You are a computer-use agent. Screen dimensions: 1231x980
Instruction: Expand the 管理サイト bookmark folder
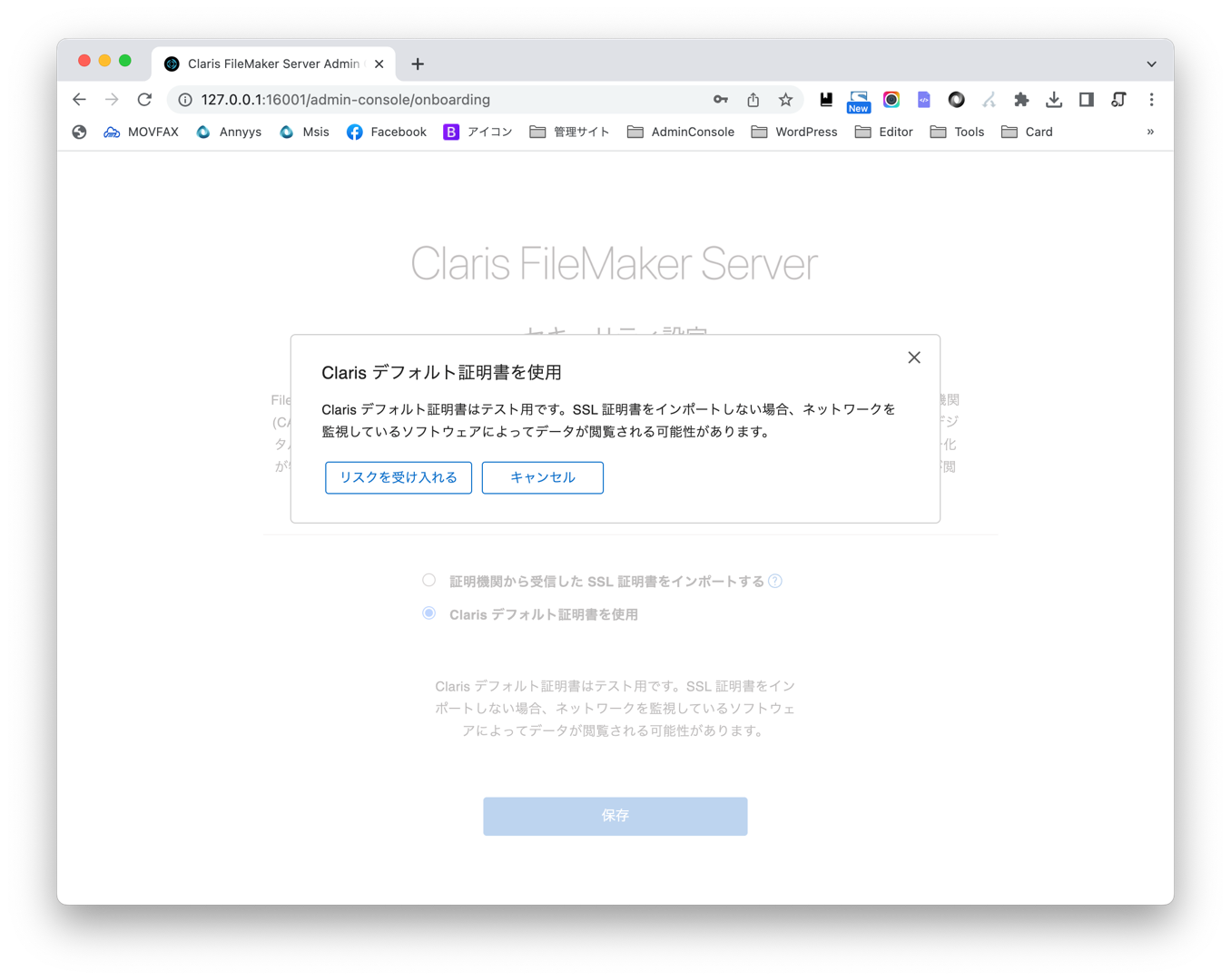click(x=569, y=132)
